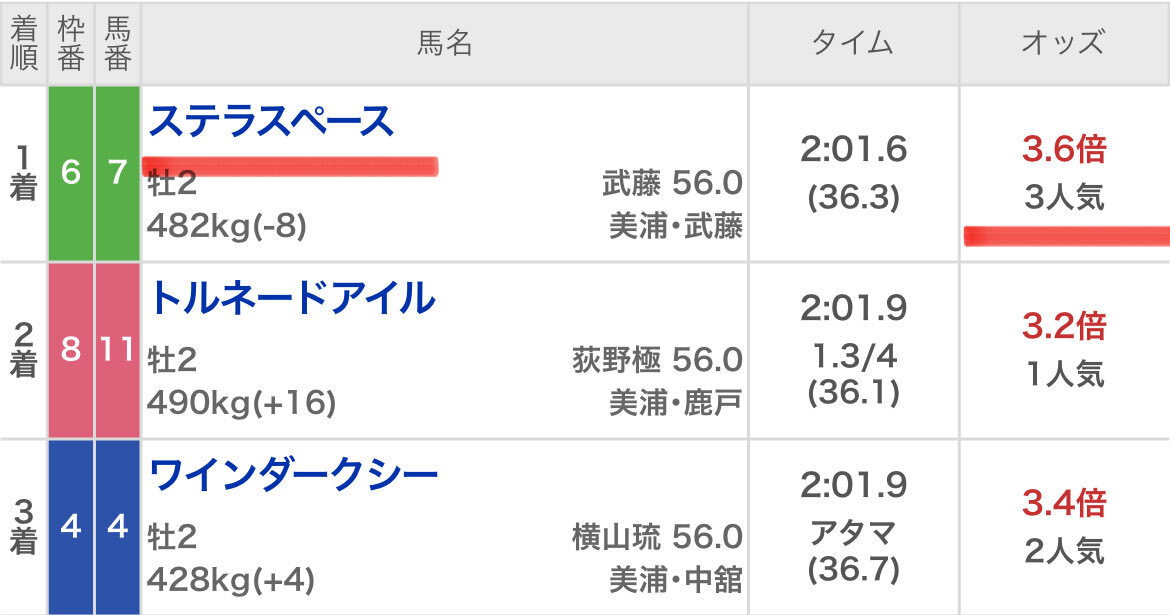The height and width of the screenshot is (615, 1170).
Task: Click the 3.6倍 odds value
Action: (x=1064, y=151)
